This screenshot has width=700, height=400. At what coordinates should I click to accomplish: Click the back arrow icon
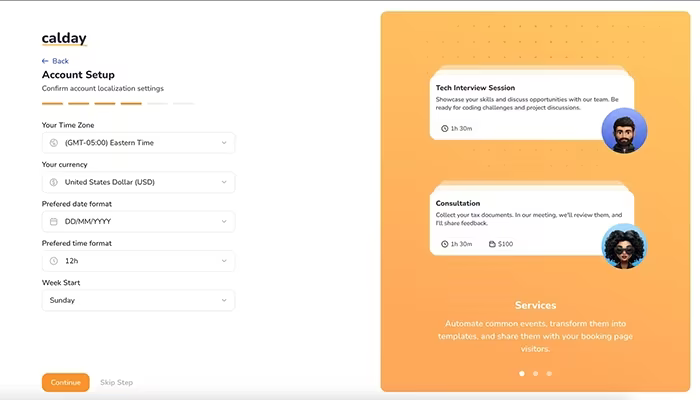coord(45,61)
